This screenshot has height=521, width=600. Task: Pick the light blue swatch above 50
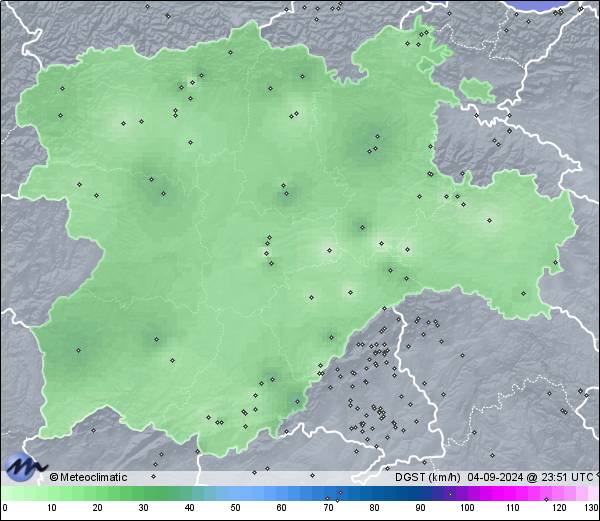click(x=235, y=493)
